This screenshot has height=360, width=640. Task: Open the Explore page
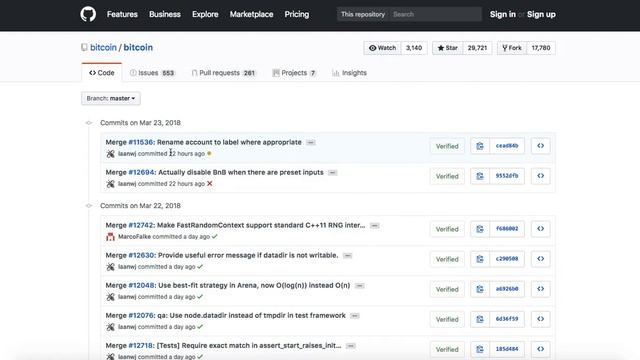pos(205,14)
